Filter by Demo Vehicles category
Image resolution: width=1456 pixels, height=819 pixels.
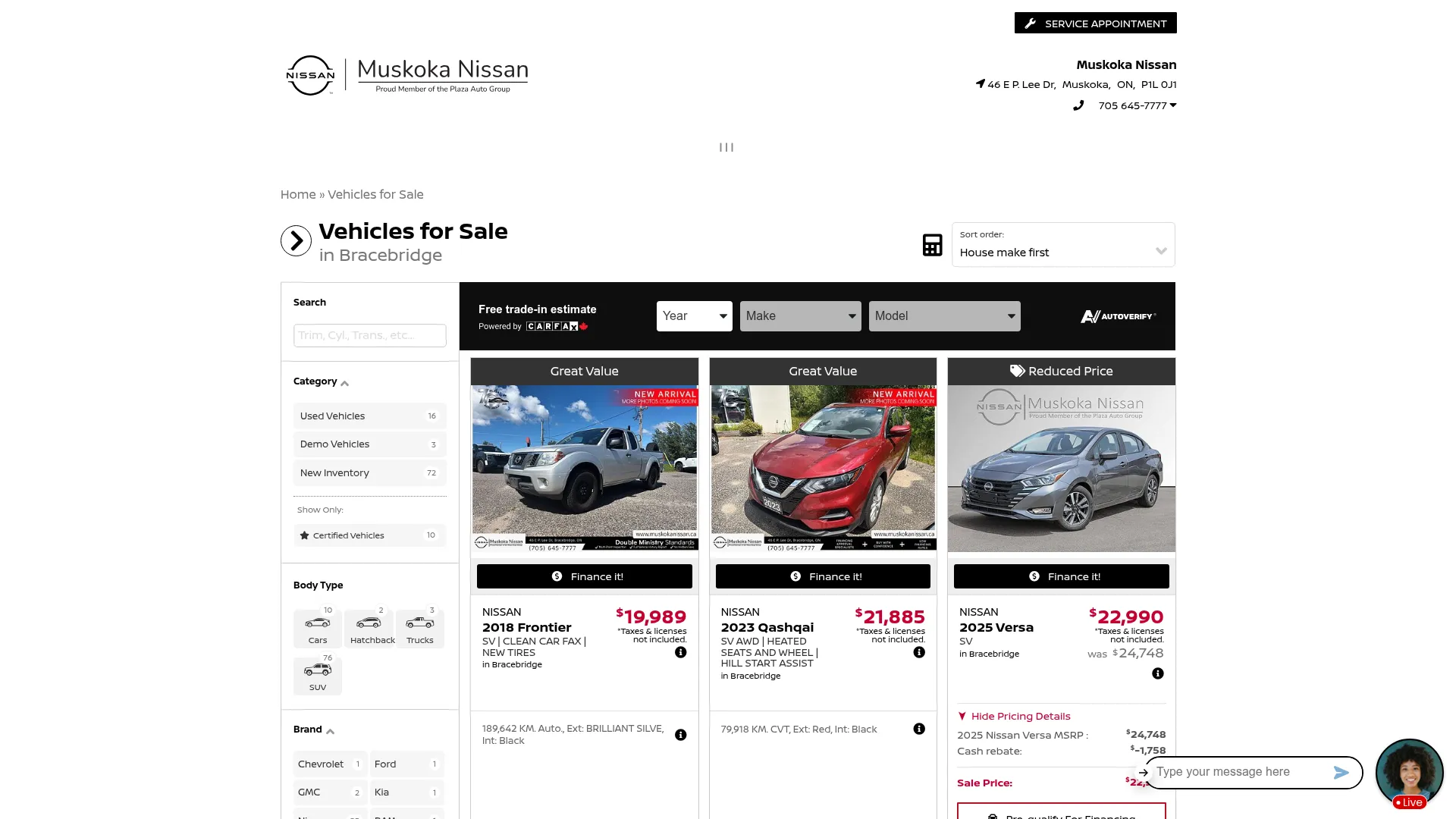coord(370,444)
